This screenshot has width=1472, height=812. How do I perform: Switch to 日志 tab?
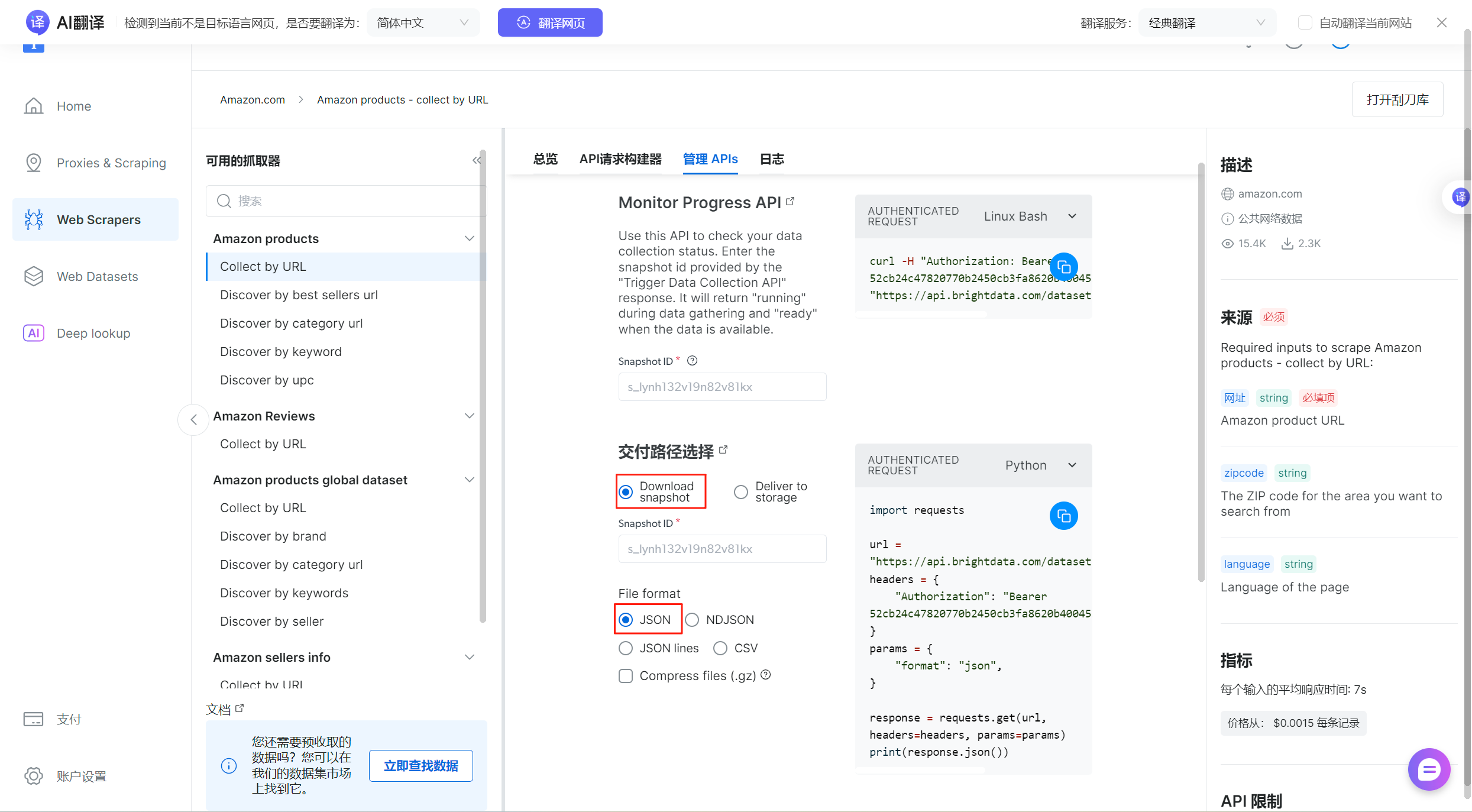coord(772,159)
